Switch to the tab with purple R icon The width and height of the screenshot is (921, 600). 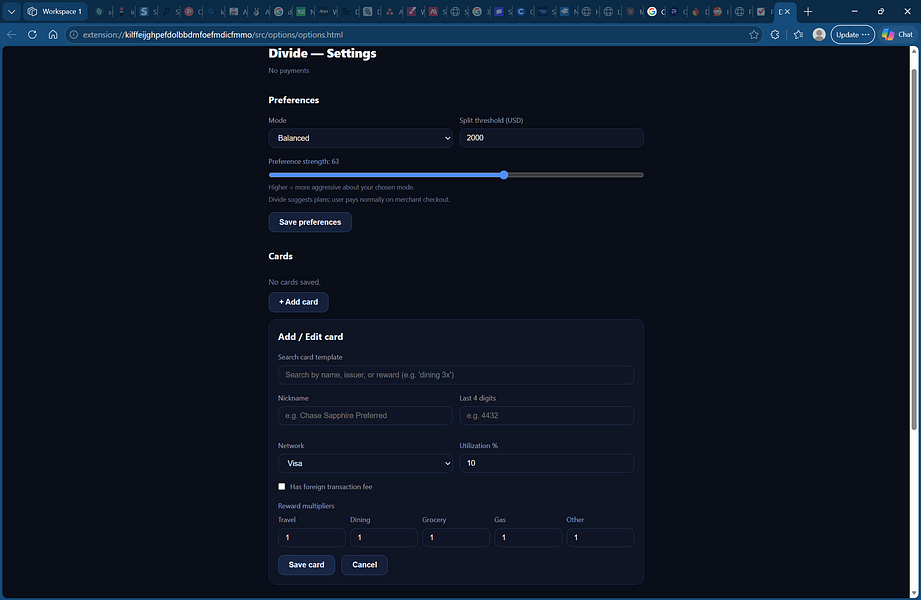coord(674,12)
